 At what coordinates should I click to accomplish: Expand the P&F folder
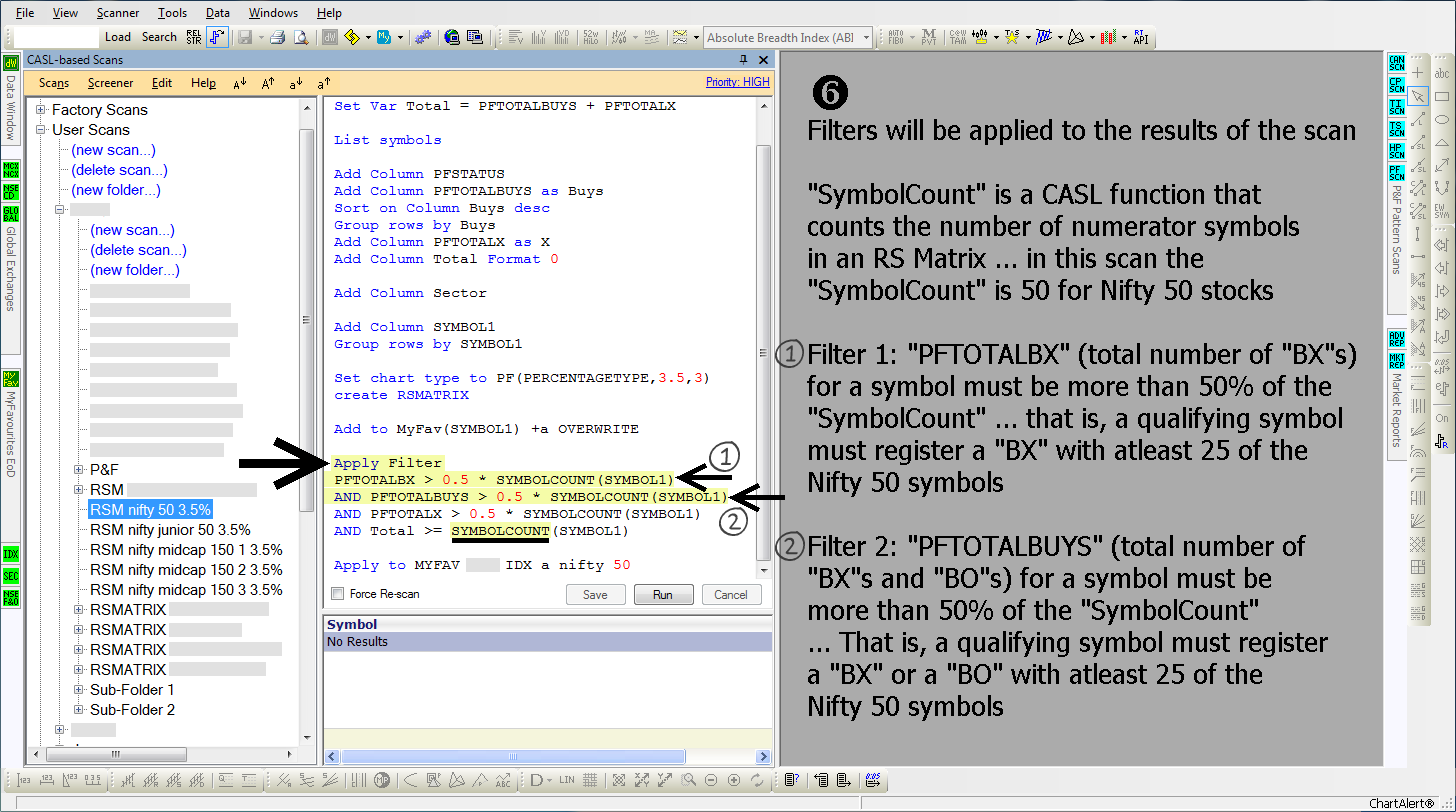point(79,469)
